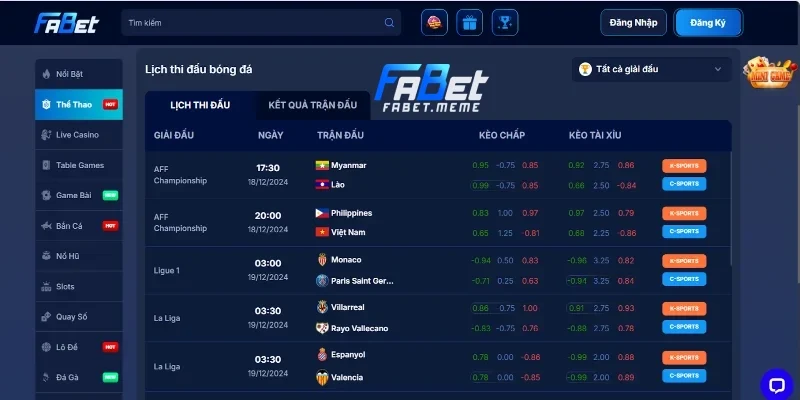Image resolution: width=800 pixels, height=400 pixels.
Task: Click C-SPORTS button for Rayo Vallecano row
Action: coord(684,327)
